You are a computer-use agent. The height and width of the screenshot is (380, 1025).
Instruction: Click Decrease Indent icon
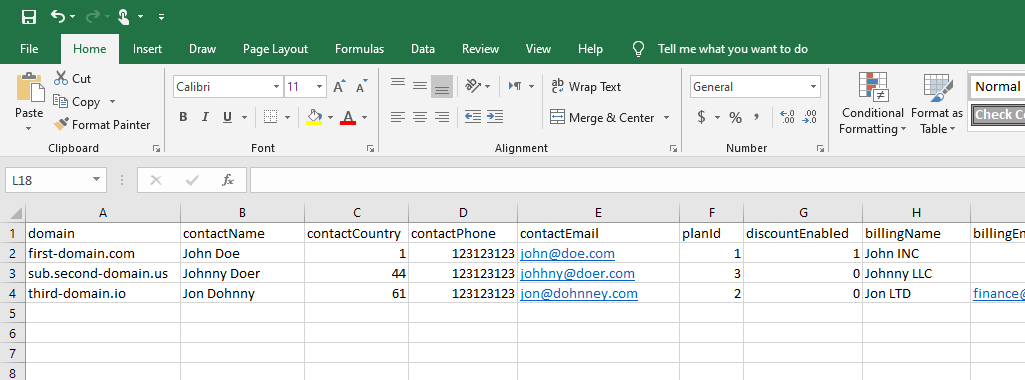click(x=473, y=117)
